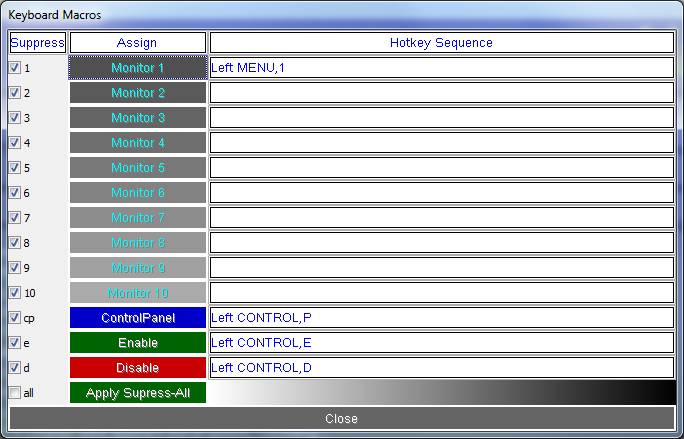Close the Keyboard Macros dialog
Image resolution: width=684 pixels, height=439 pixels.
point(342,418)
